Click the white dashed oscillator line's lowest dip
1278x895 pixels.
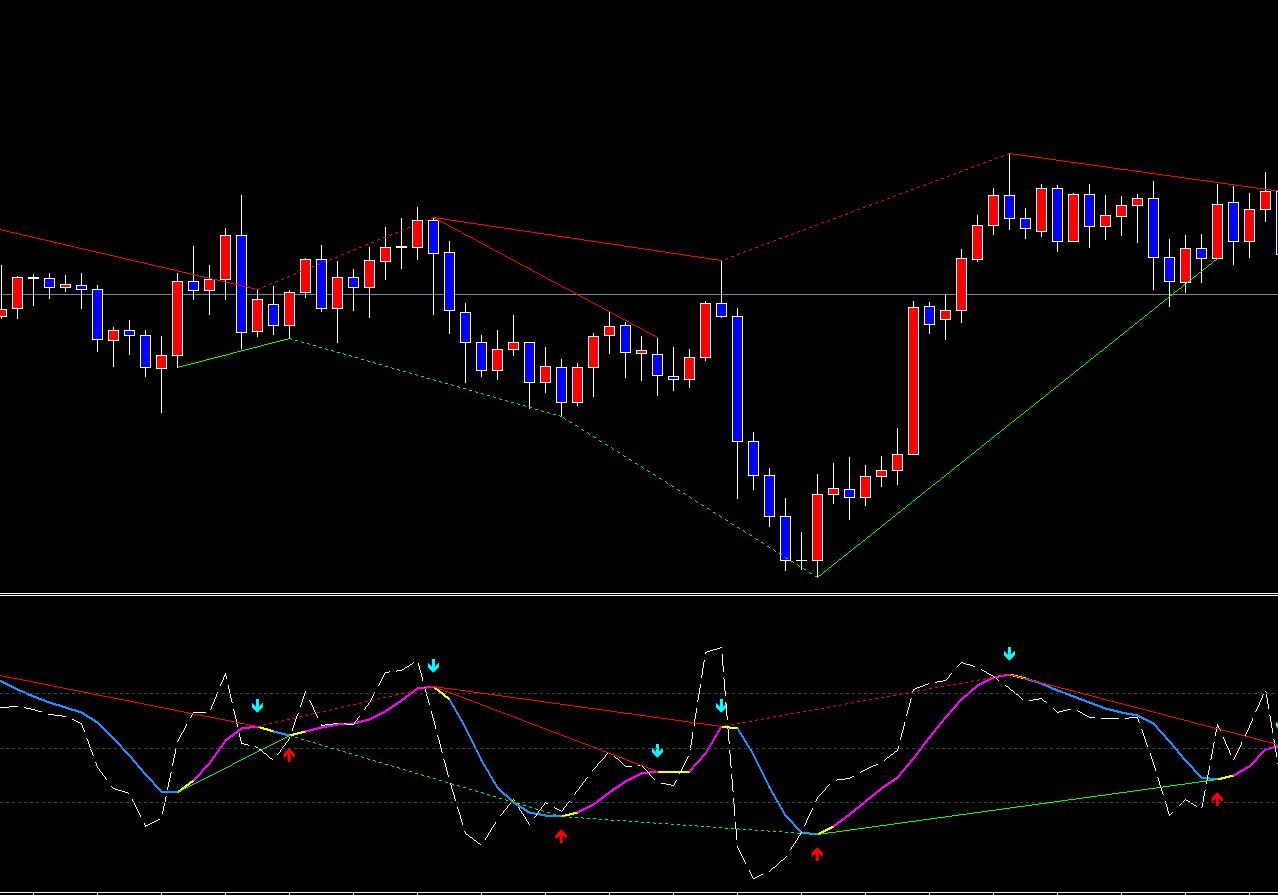pos(753,878)
